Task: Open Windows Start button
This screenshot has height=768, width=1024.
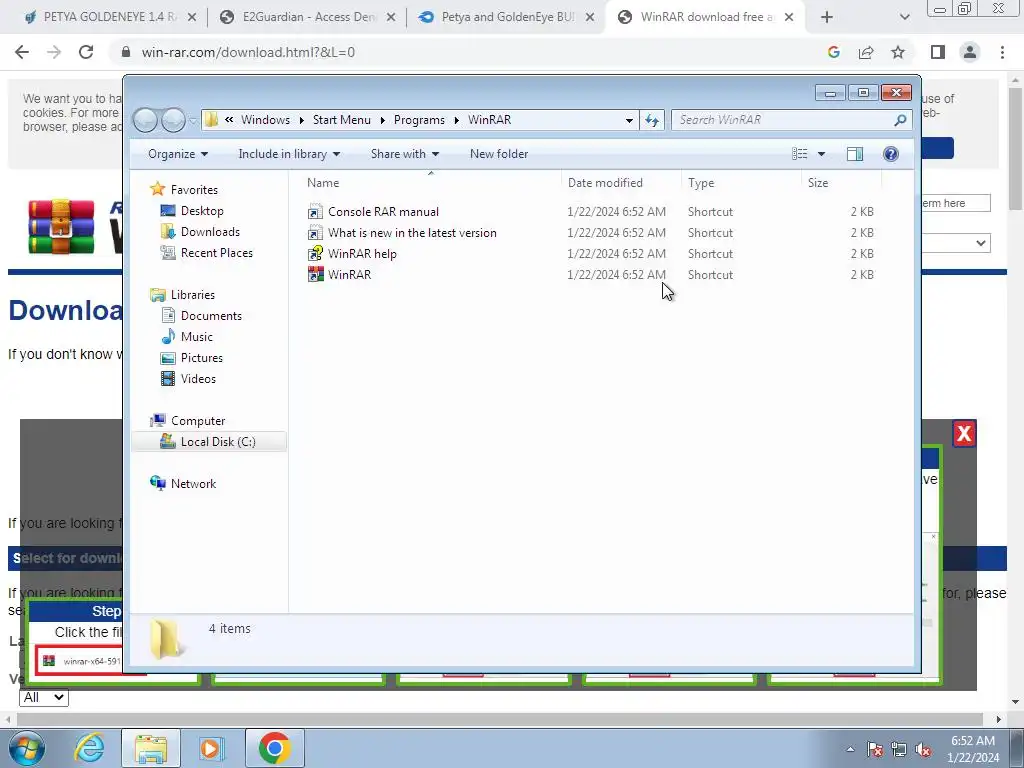Action: point(27,748)
